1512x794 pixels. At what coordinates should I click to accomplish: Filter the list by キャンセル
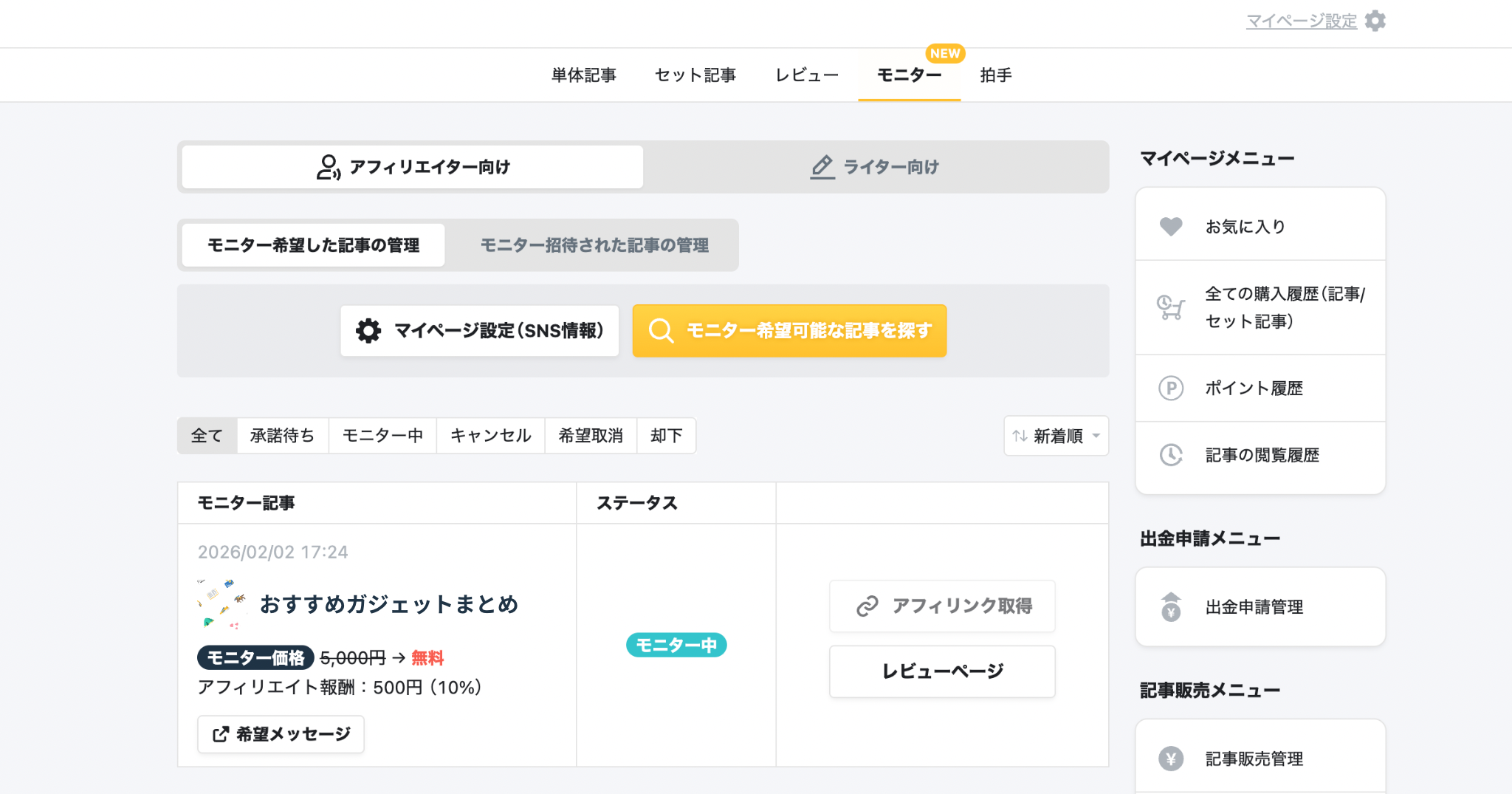tap(490, 436)
